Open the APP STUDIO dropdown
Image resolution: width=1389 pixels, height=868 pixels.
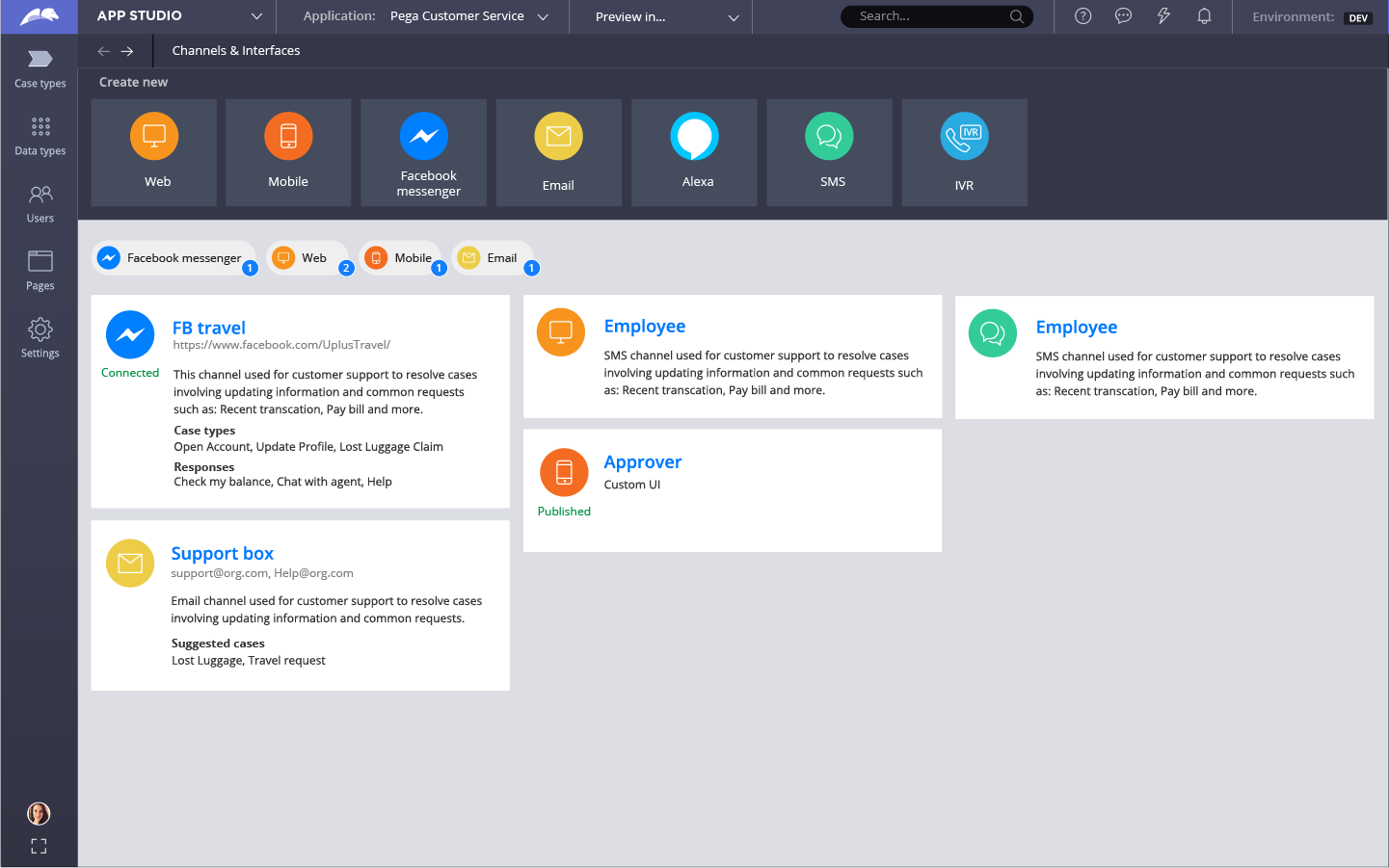[178, 15]
